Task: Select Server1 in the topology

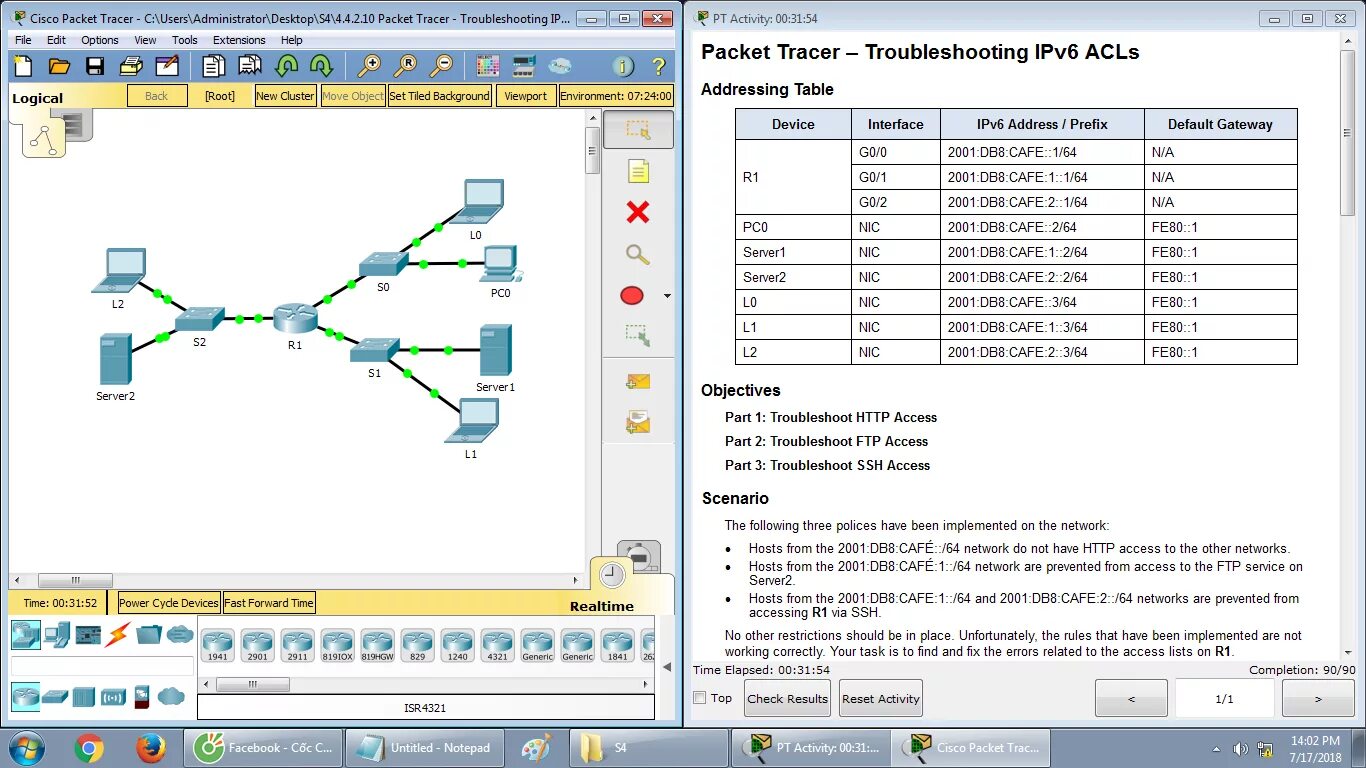Action: click(495, 350)
